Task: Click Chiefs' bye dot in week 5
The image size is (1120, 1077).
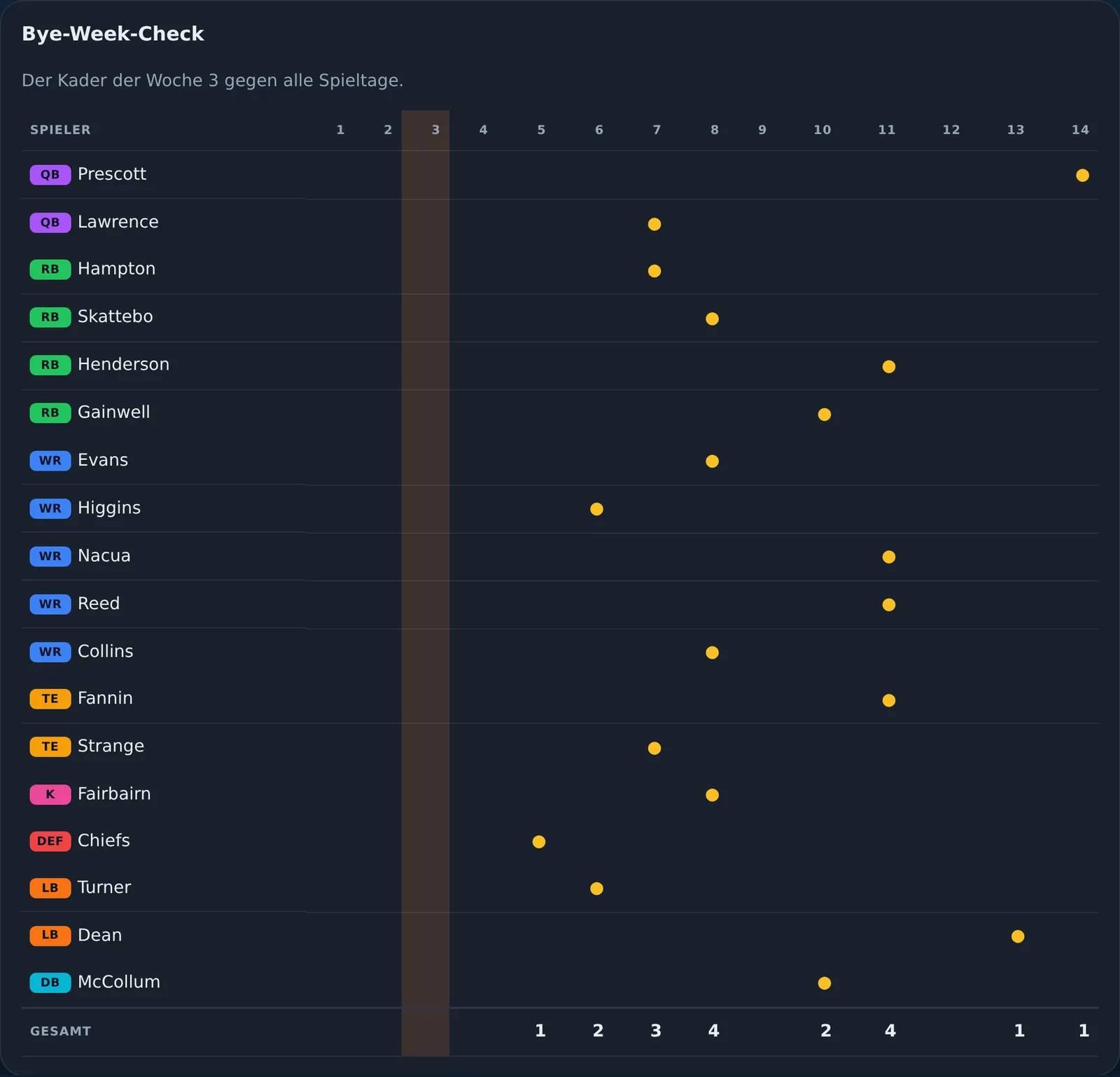Action: pos(539,842)
